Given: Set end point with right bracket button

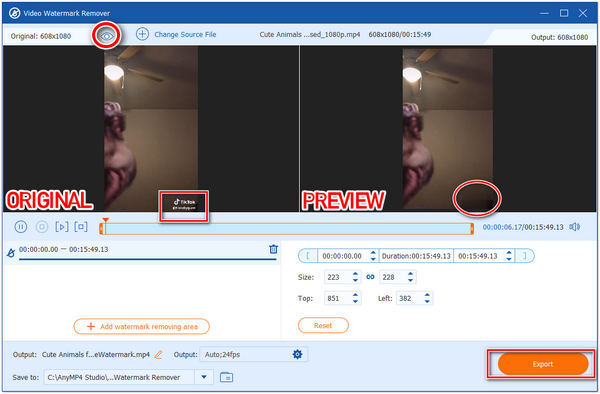Looking at the screenshot, I should tap(525, 256).
